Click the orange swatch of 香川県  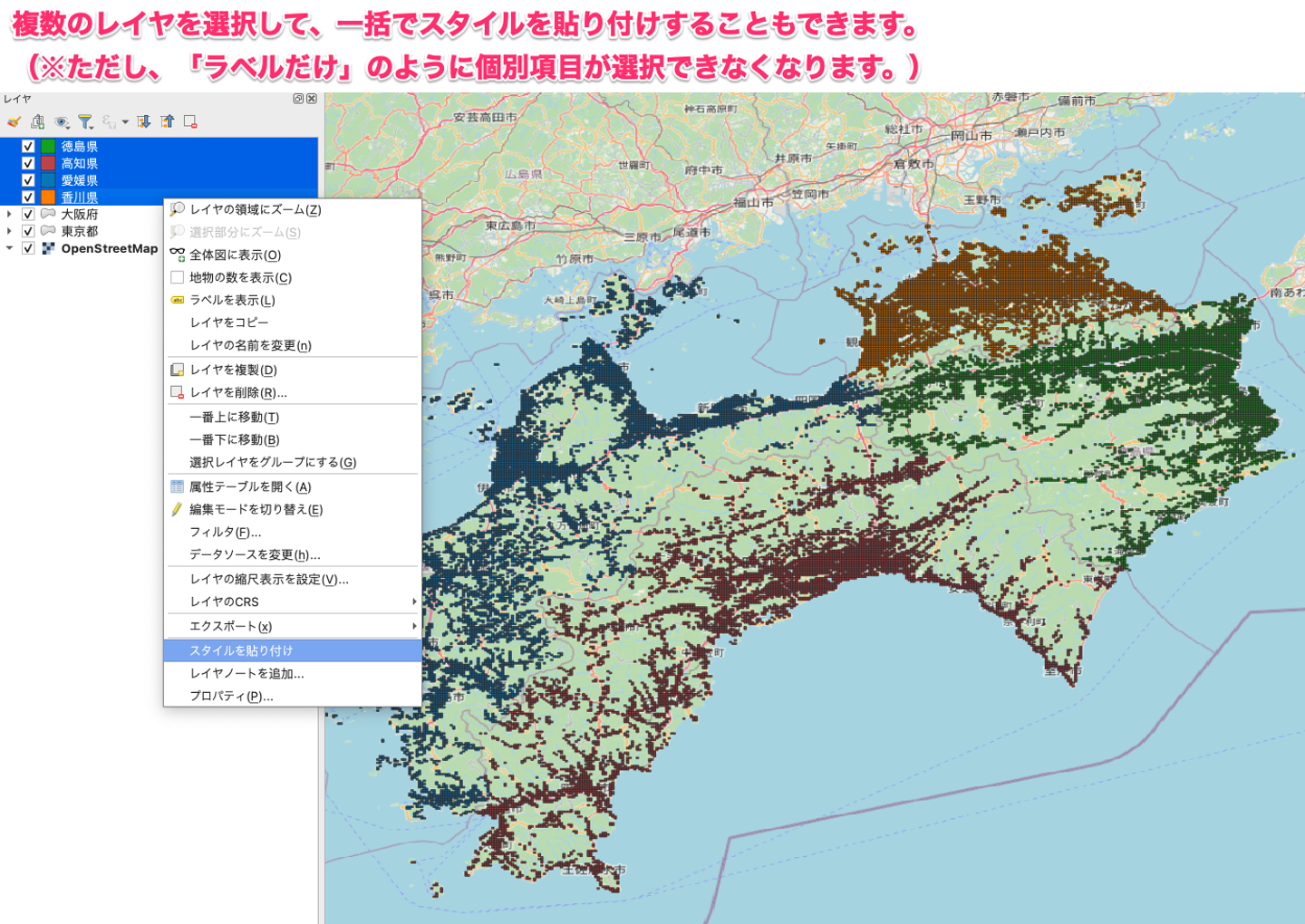(x=48, y=197)
